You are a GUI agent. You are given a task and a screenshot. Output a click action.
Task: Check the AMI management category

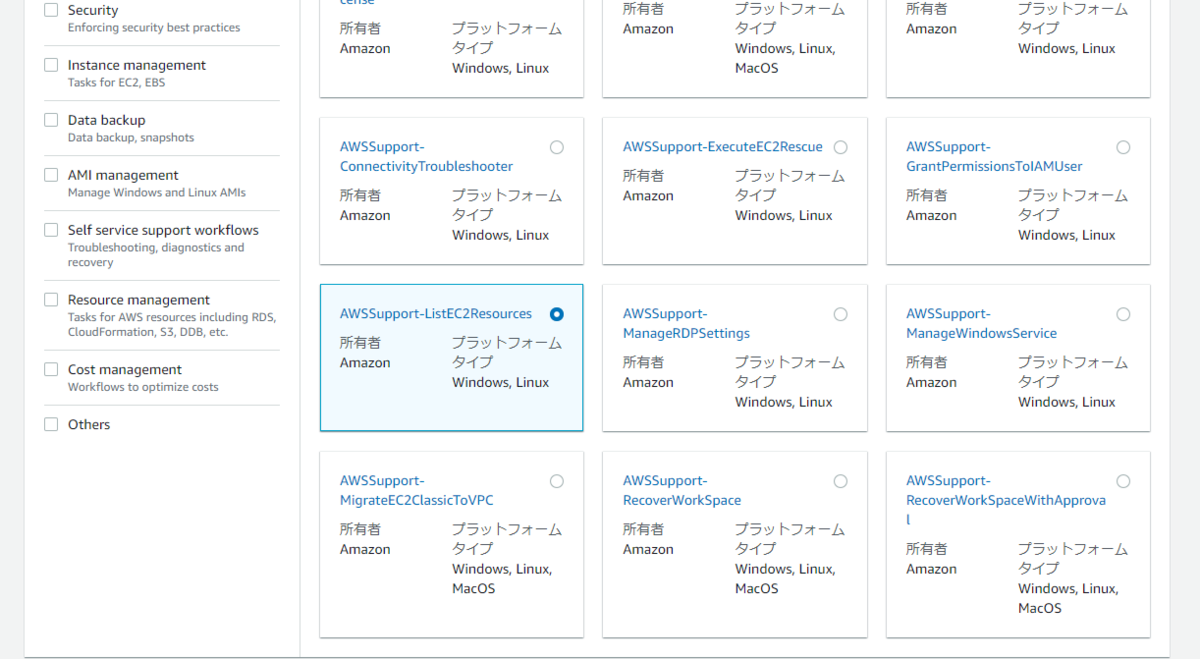(x=50, y=174)
